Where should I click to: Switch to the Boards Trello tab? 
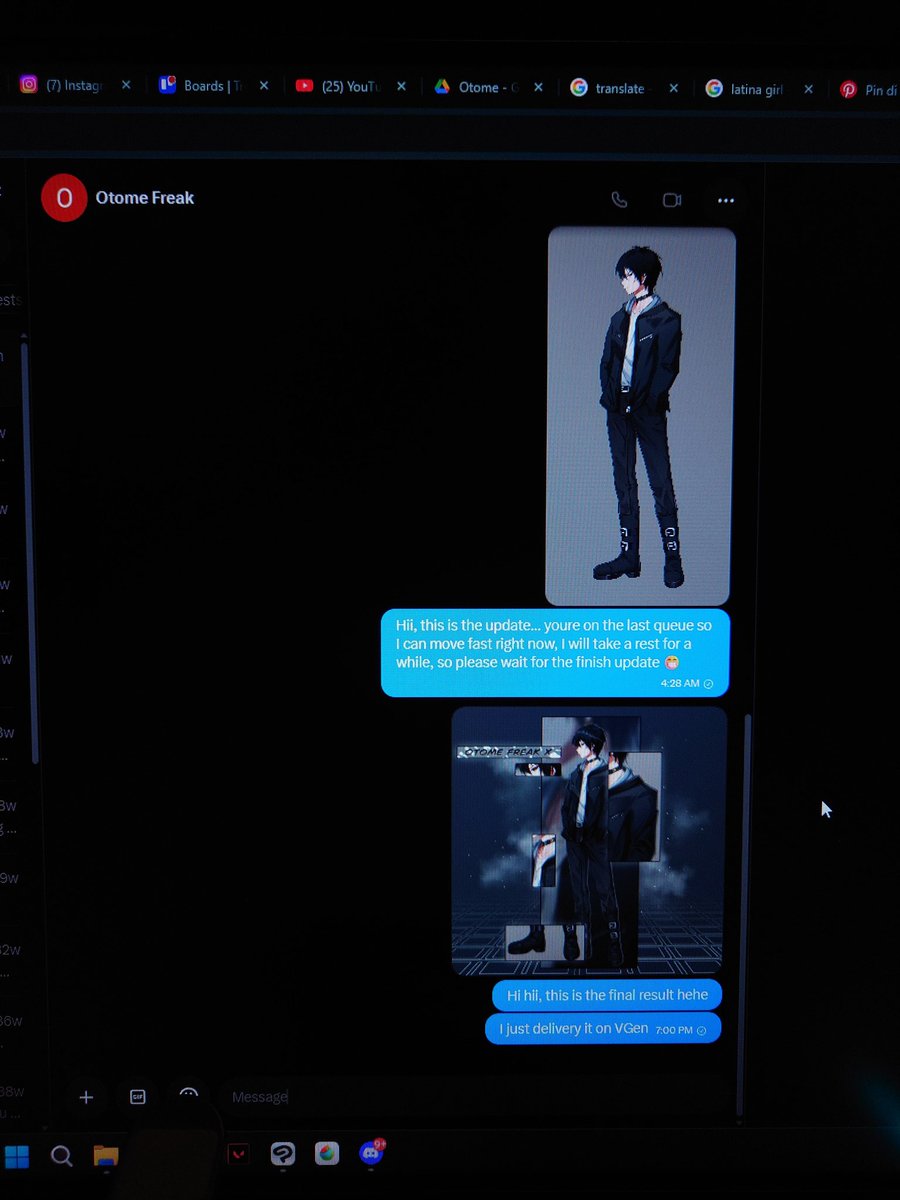pos(214,87)
